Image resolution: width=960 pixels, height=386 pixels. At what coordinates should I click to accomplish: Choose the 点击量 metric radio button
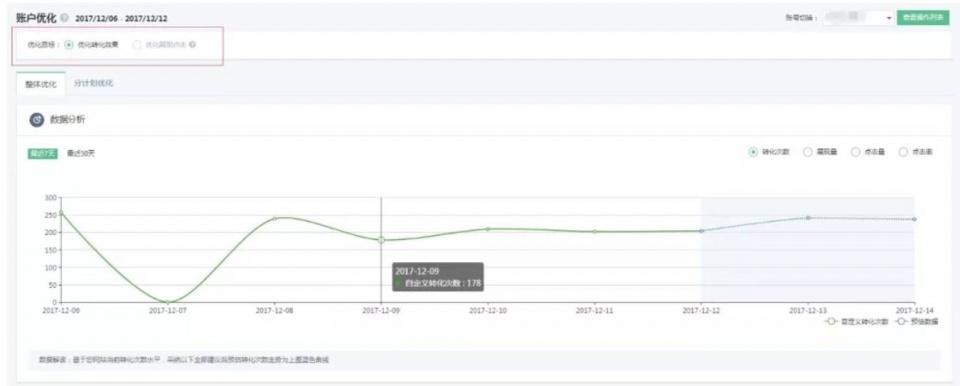click(x=856, y=152)
